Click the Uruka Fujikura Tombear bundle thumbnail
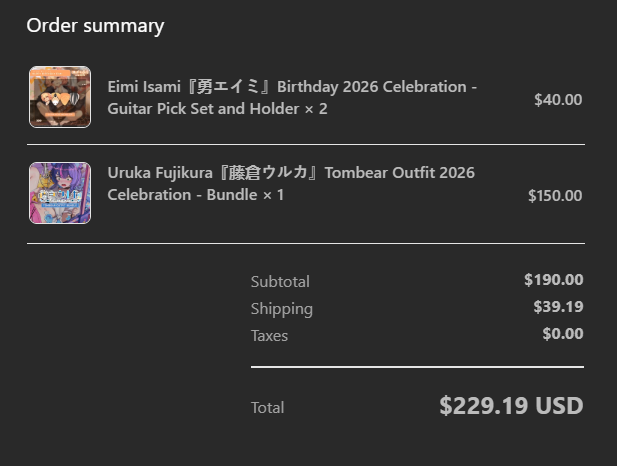Screen dimensions: 617x466 [60, 193]
